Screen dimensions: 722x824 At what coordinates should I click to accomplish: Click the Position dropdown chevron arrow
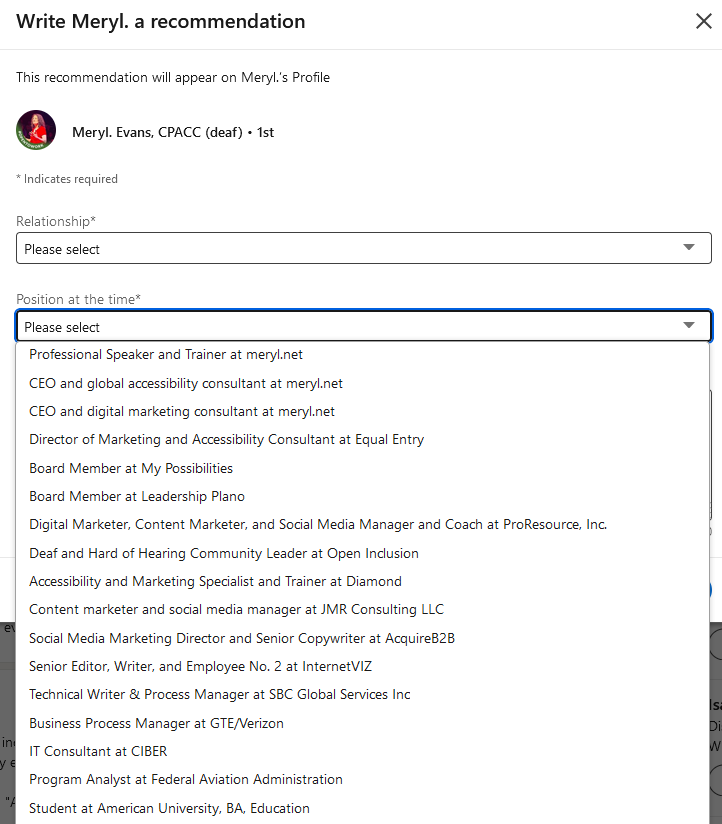pos(688,325)
